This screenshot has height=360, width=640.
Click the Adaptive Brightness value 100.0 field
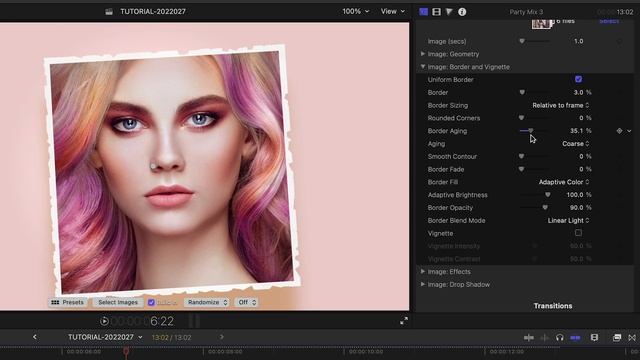pos(575,195)
